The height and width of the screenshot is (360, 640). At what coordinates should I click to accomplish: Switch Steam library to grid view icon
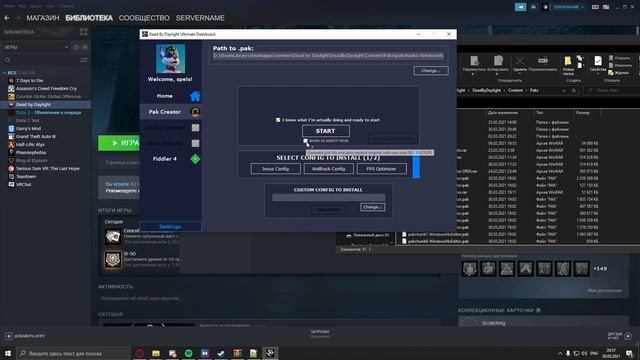[x=84, y=32]
